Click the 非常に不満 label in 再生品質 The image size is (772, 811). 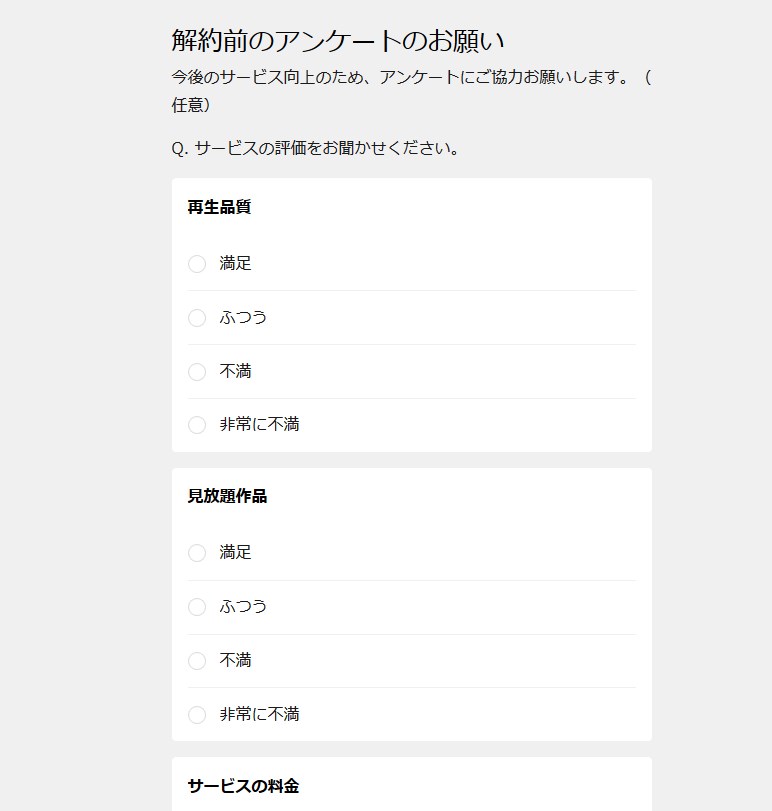[260, 424]
